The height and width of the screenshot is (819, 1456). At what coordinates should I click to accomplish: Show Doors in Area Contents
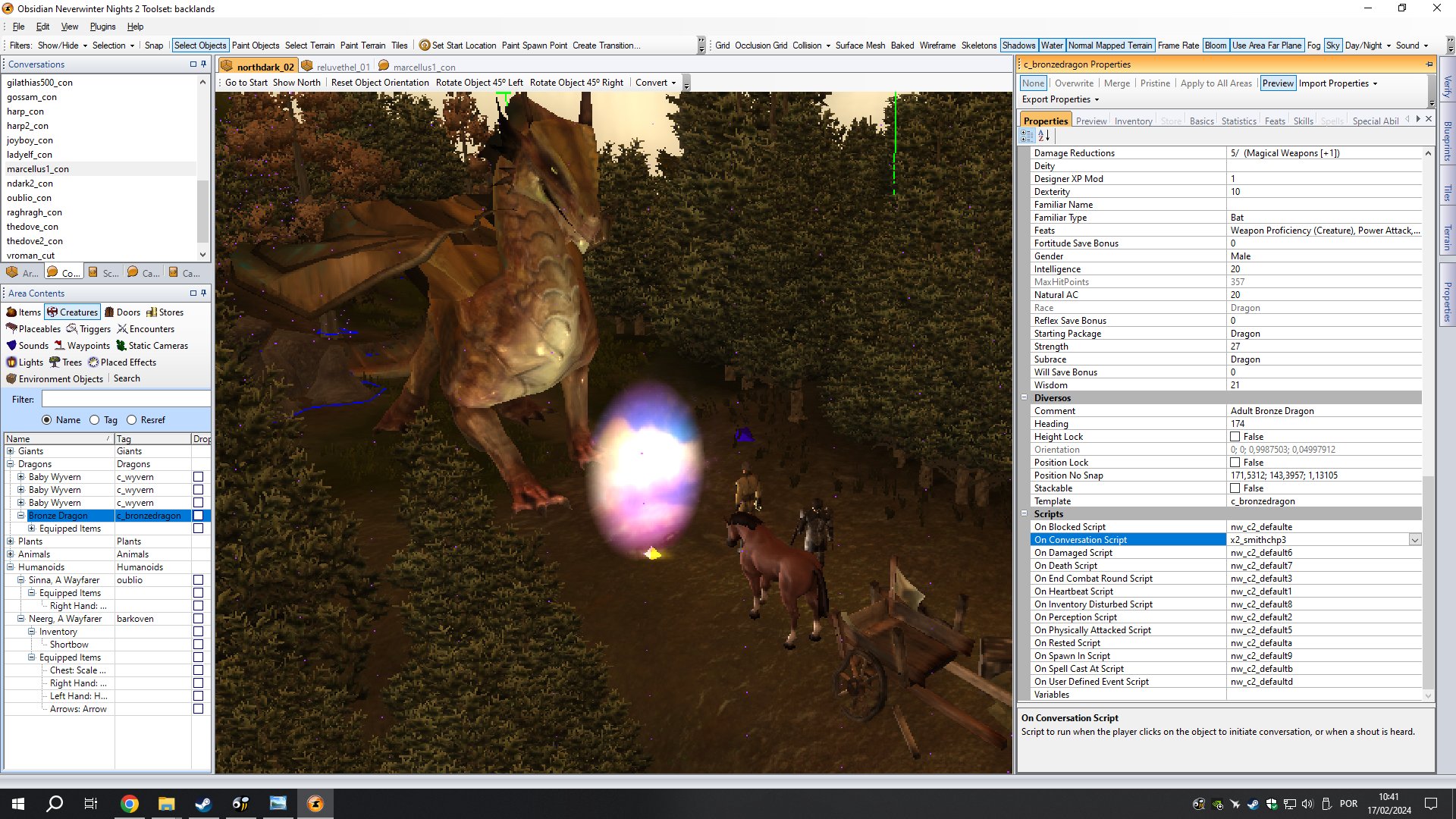point(122,312)
